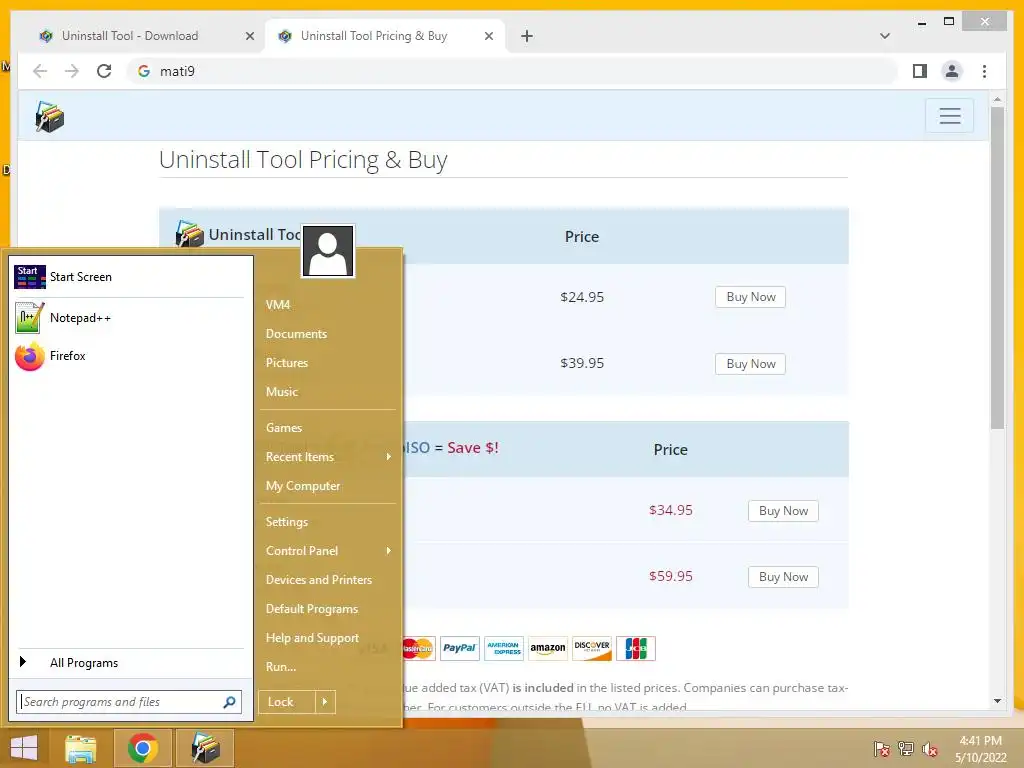Screen dimensions: 1024x768
Task: Click the Action Center flag tray icon
Action: tap(881, 749)
